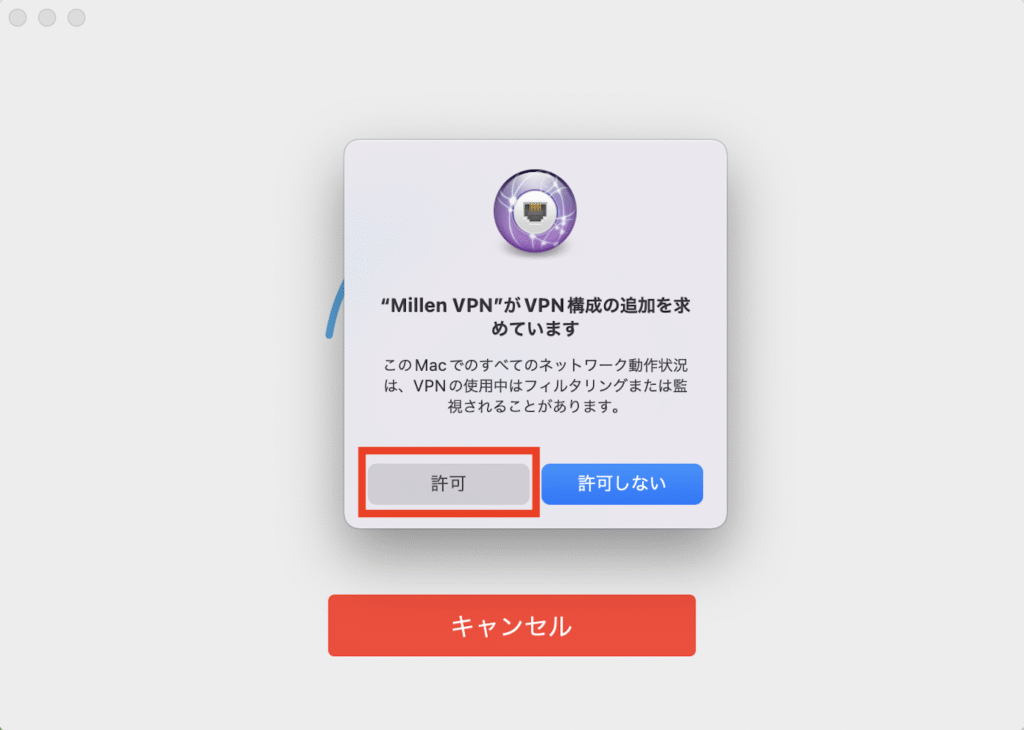
Task: Click the 視されることがあります sentence line
Action: coord(535,406)
